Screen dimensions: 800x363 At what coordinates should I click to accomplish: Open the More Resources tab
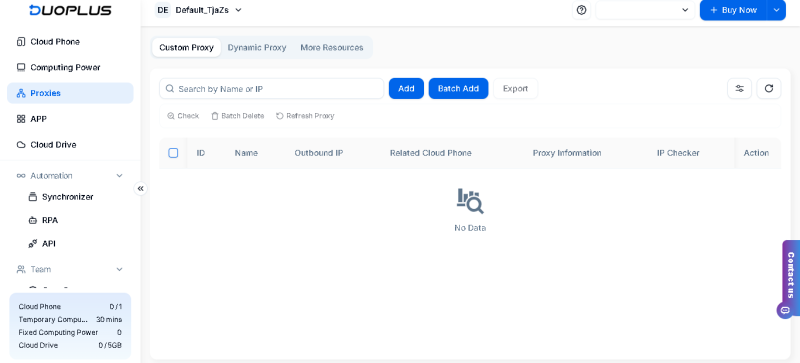coord(332,47)
